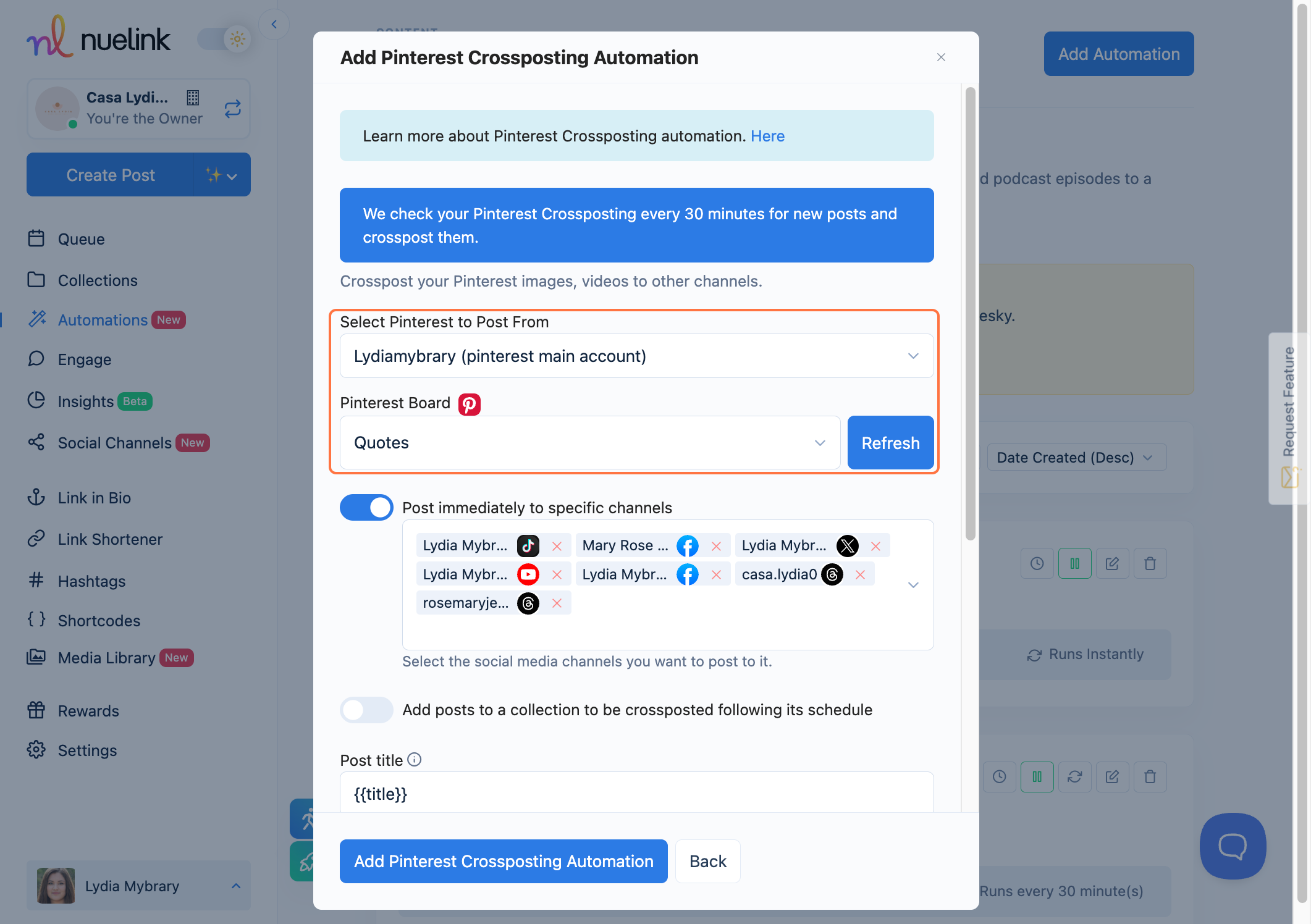Go to Social Channels in sidebar
Screen dimensions: 1311x924
pos(114,443)
